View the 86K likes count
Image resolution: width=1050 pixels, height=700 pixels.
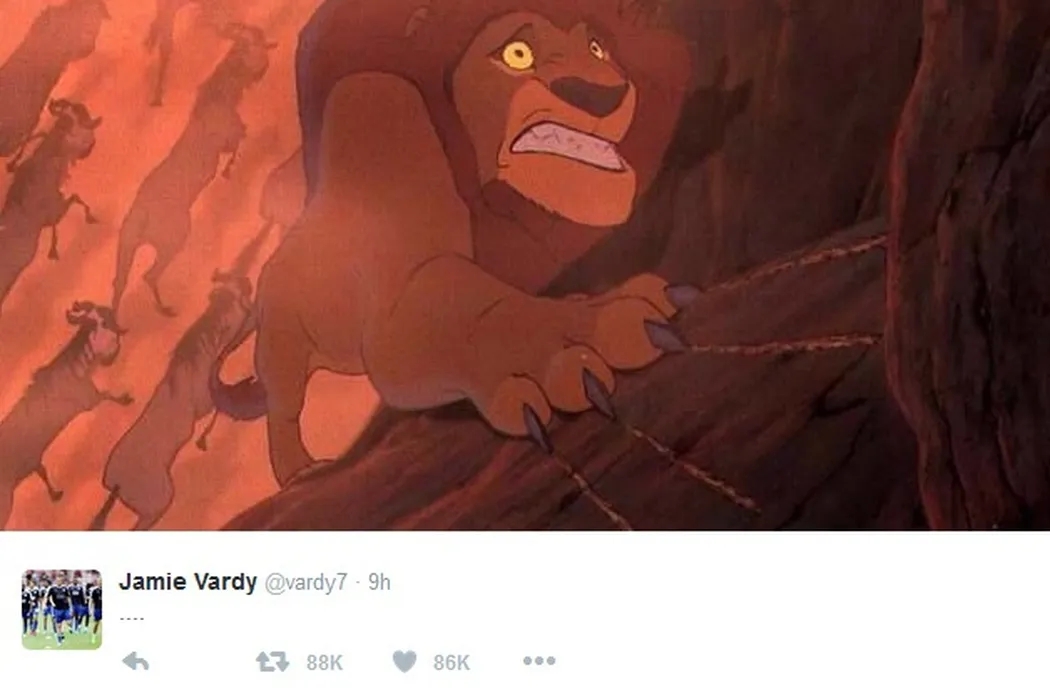point(451,662)
